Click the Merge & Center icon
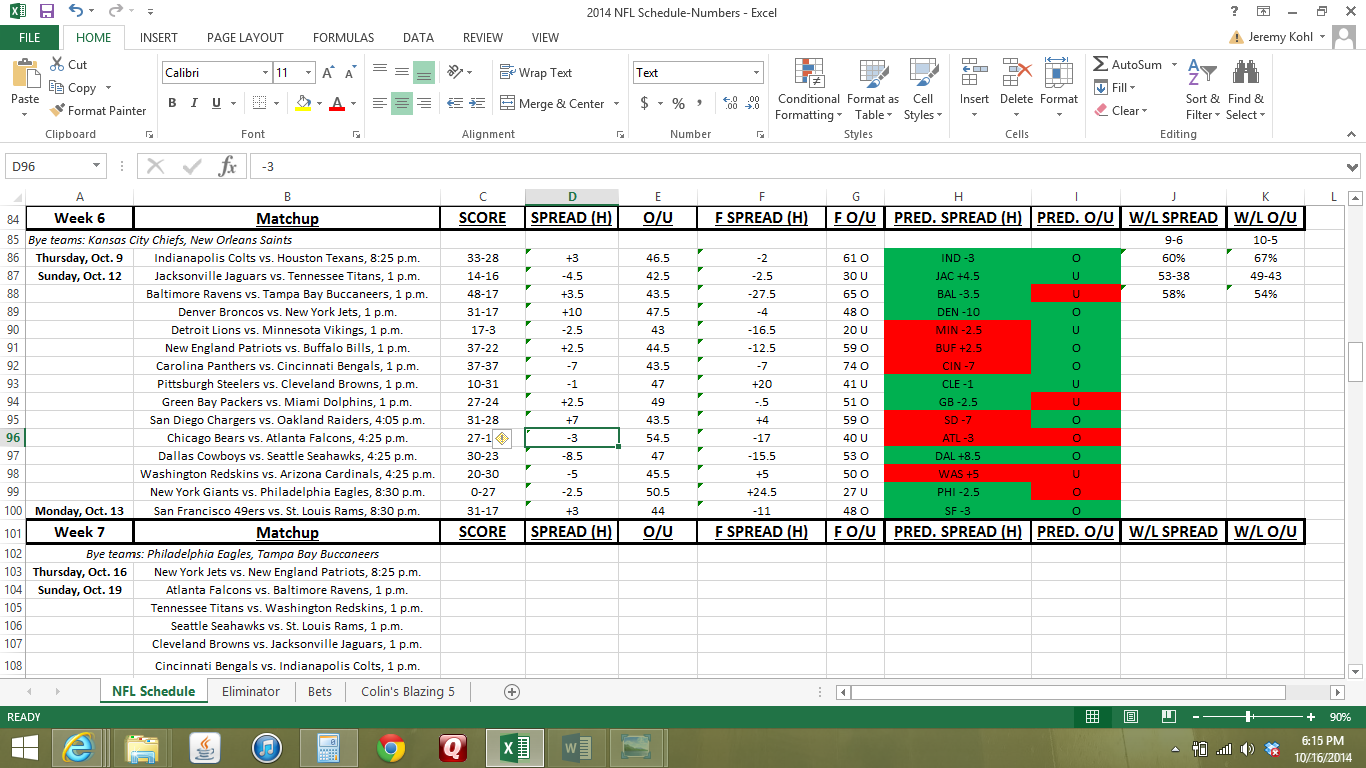Screen dimensions: 1366x768 (507, 103)
